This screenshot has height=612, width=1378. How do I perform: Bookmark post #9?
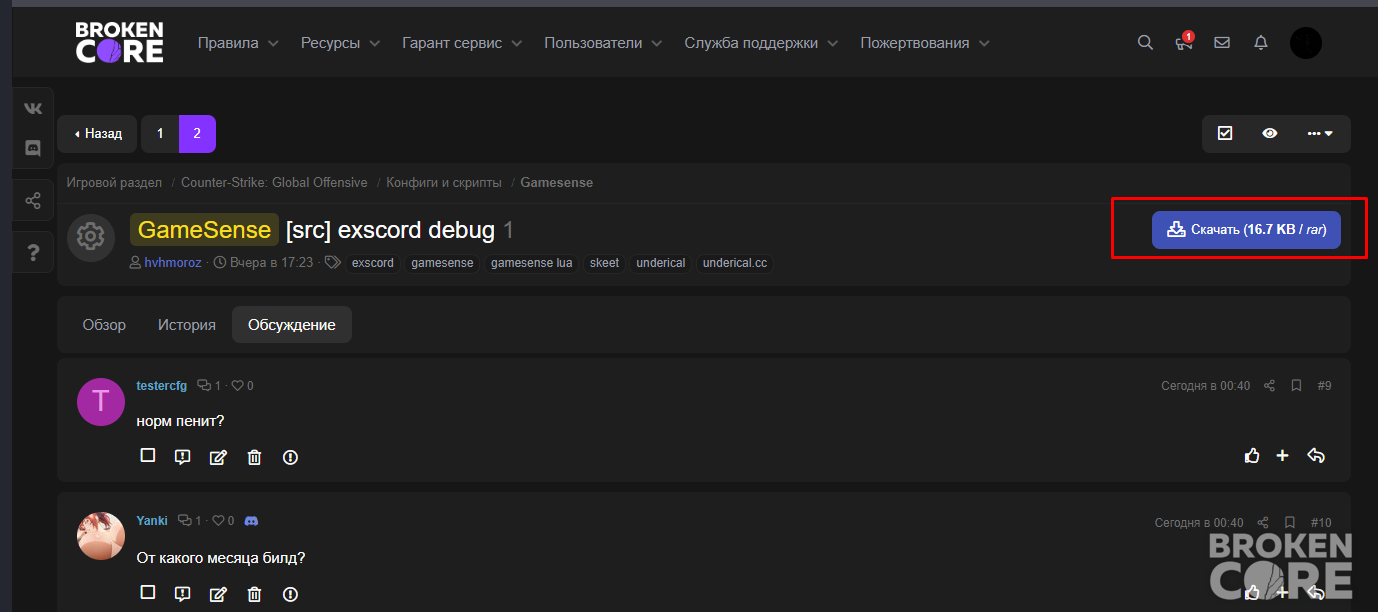coord(1296,386)
